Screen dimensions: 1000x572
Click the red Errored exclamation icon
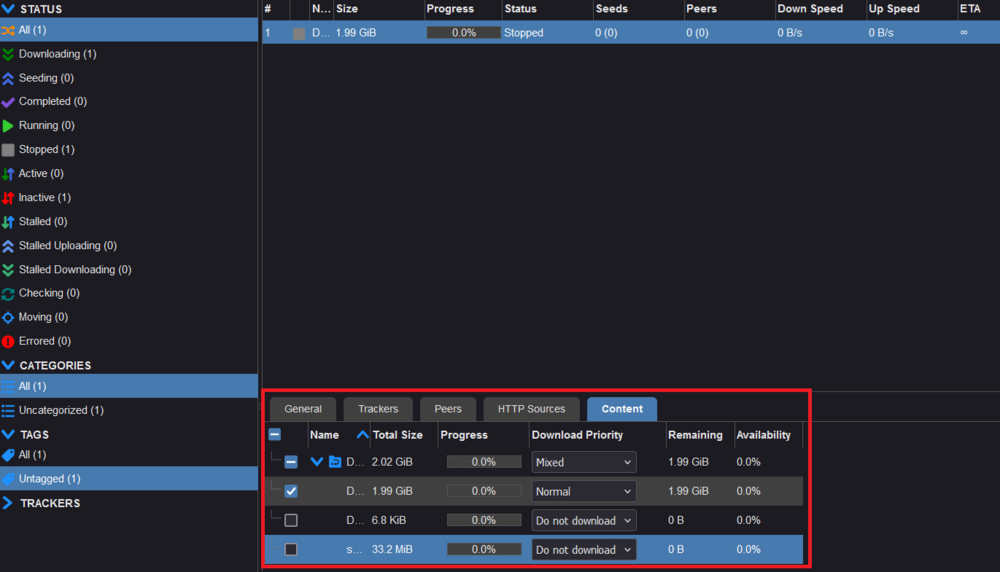click(x=8, y=341)
